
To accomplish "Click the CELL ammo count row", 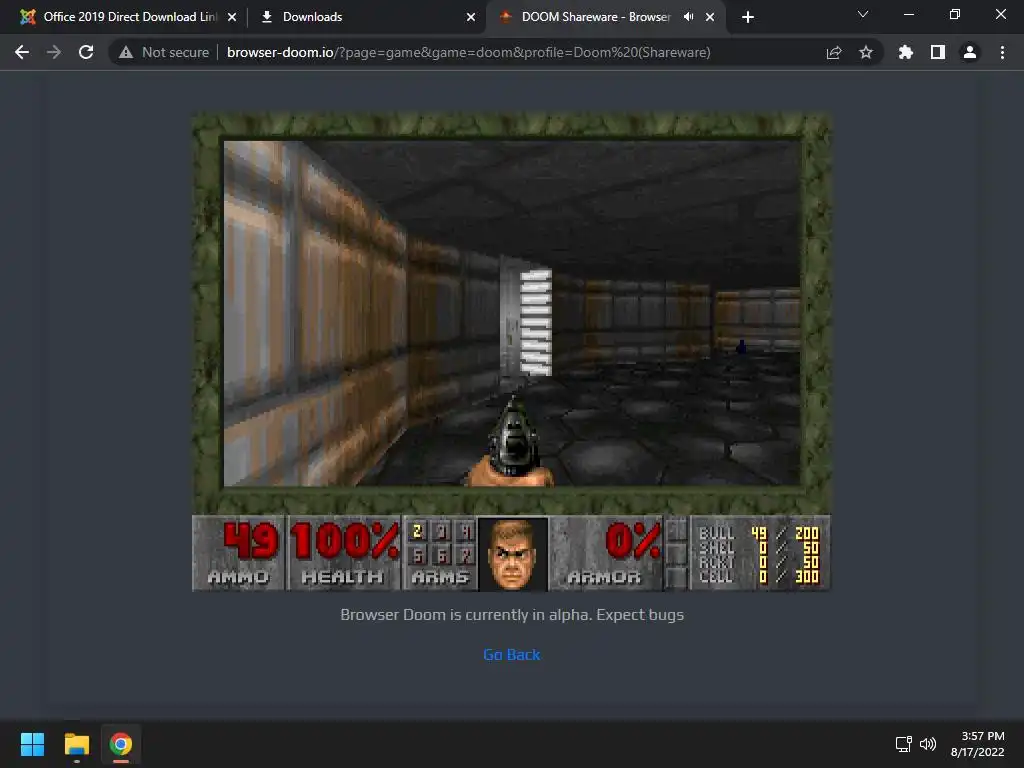I will [758, 577].
